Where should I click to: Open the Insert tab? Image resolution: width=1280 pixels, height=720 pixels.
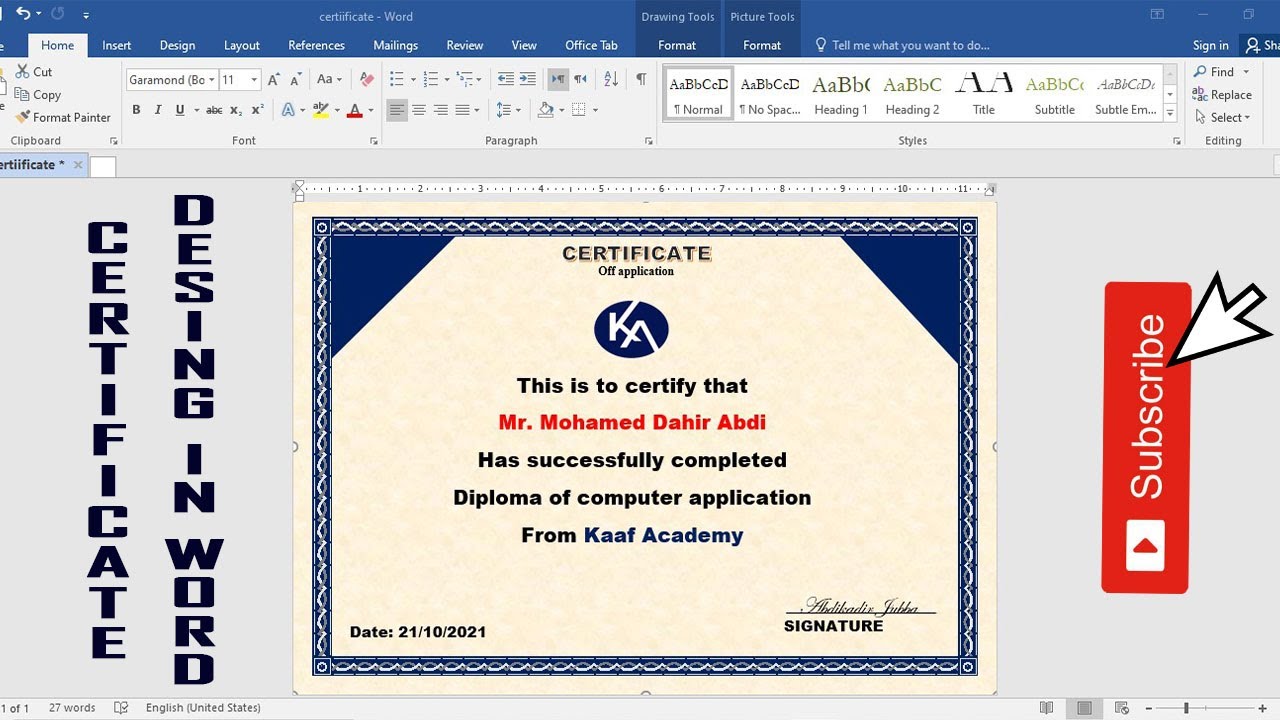116,45
